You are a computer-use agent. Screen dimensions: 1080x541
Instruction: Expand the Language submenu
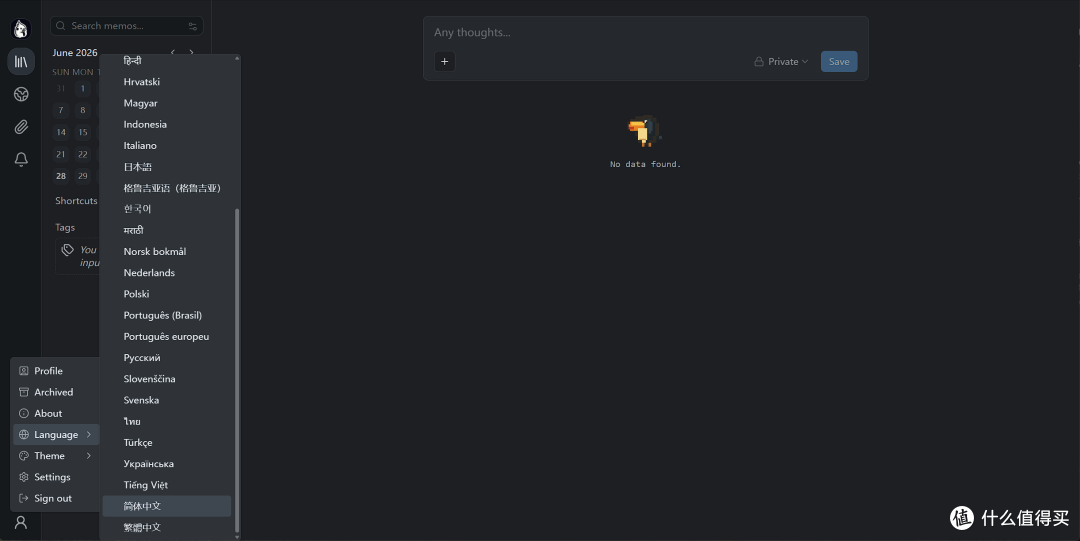[56, 434]
